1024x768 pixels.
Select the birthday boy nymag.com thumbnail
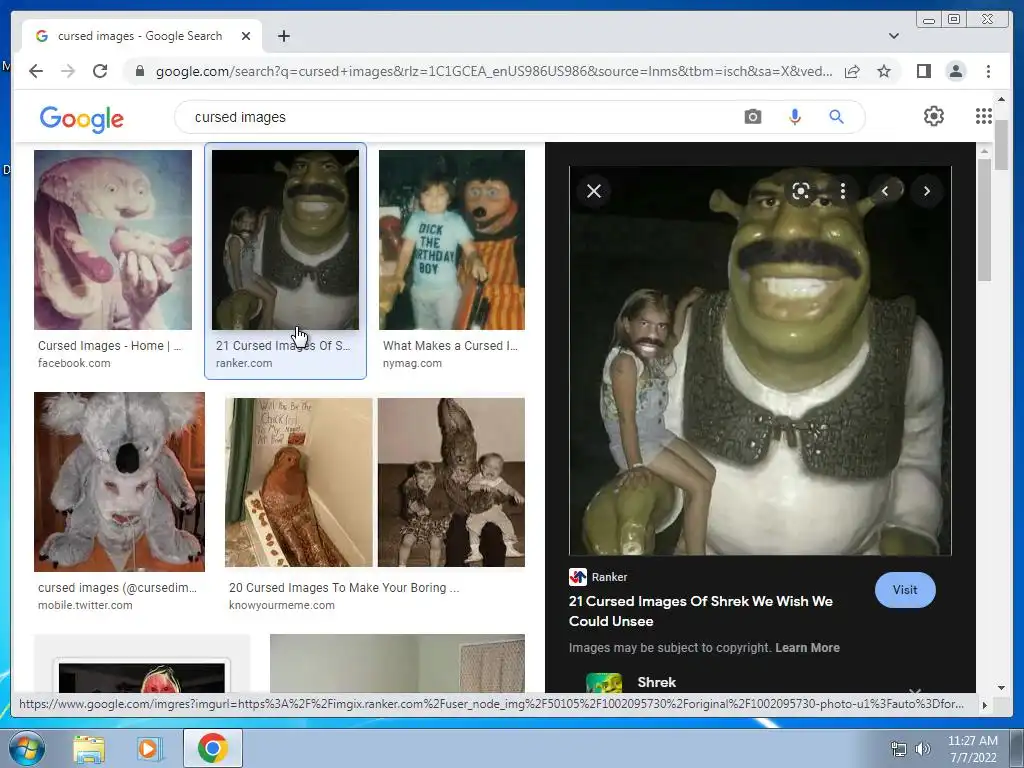click(452, 240)
